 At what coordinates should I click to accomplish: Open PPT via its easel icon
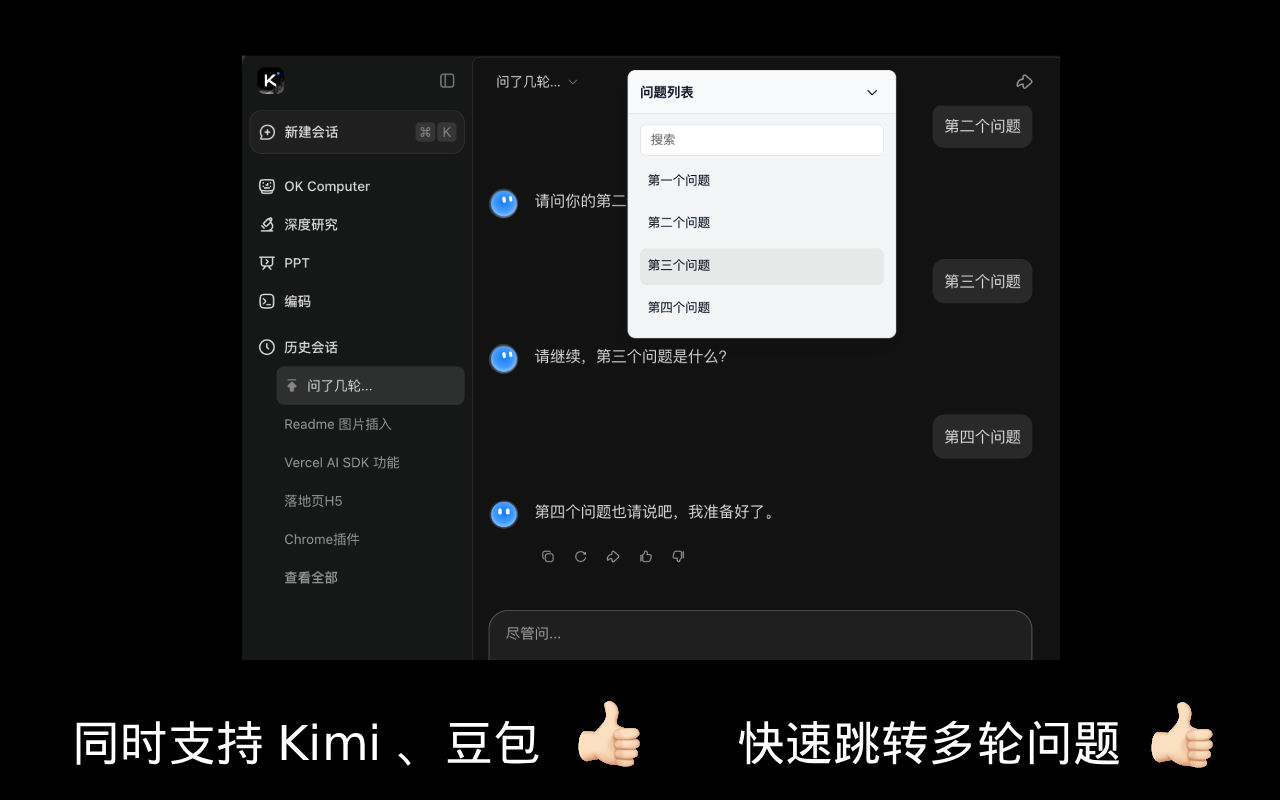point(266,262)
